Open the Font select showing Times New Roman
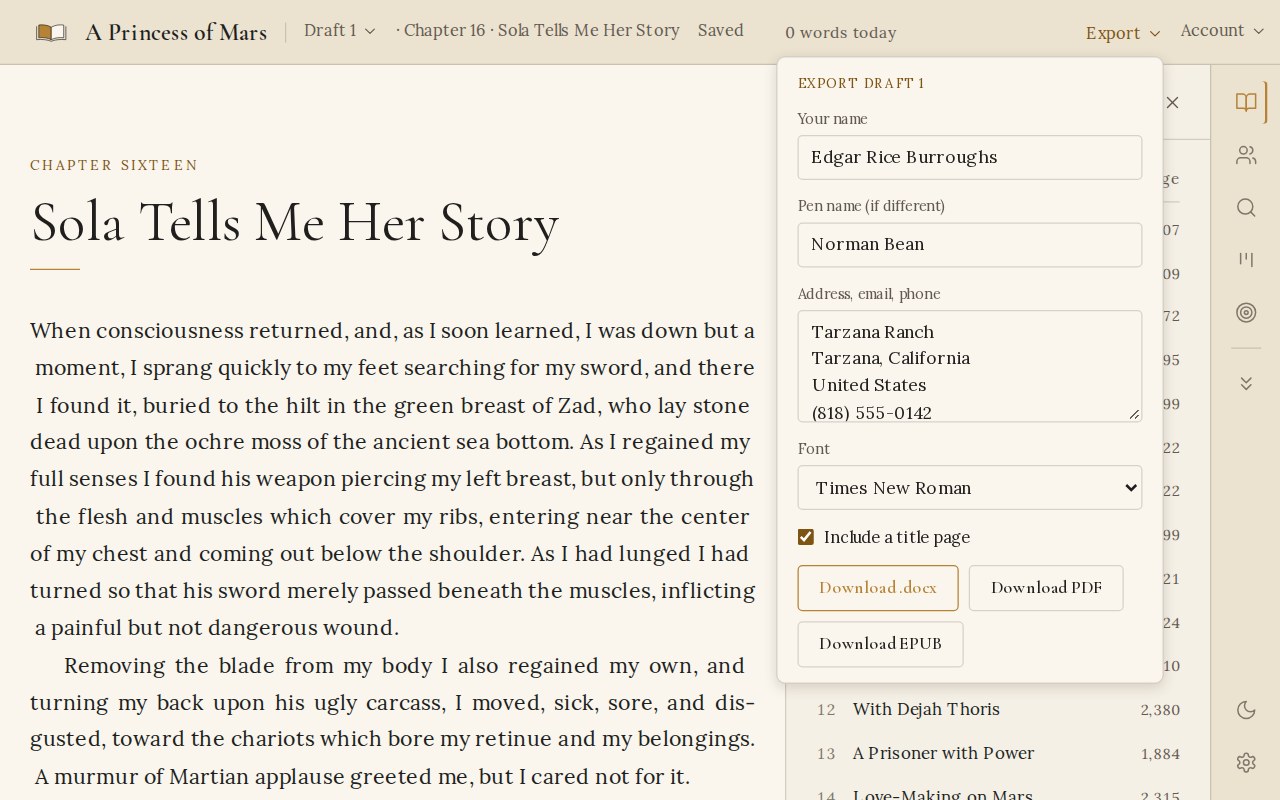The height and width of the screenshot is (800, 1280). point(970,488)
